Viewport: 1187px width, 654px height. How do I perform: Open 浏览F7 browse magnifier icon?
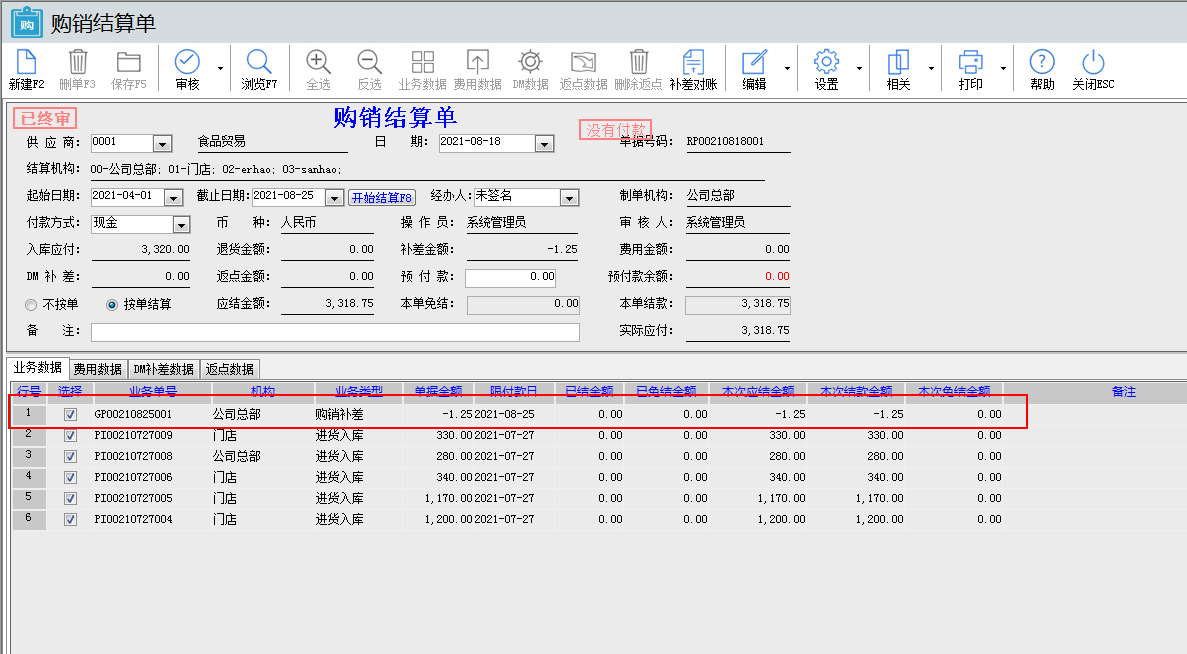coord(259,62)
